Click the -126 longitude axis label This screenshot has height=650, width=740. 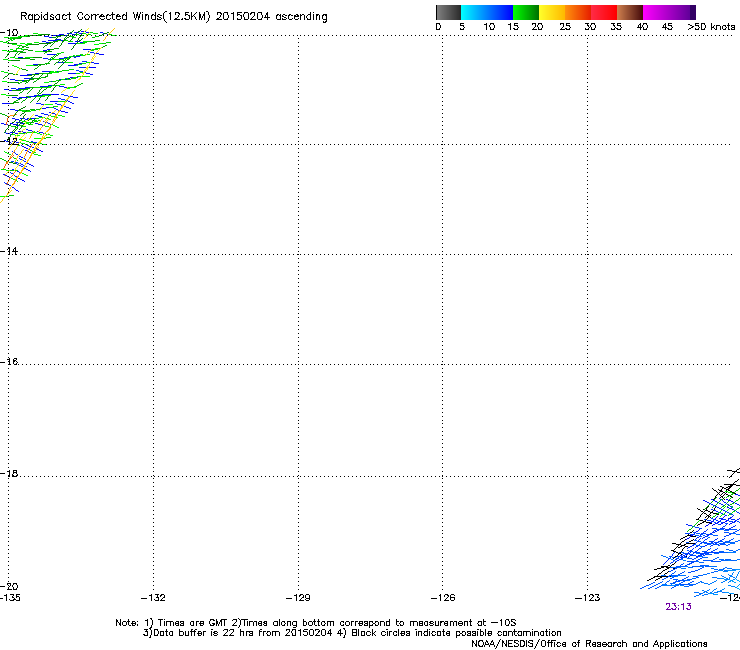coord(443,598)
